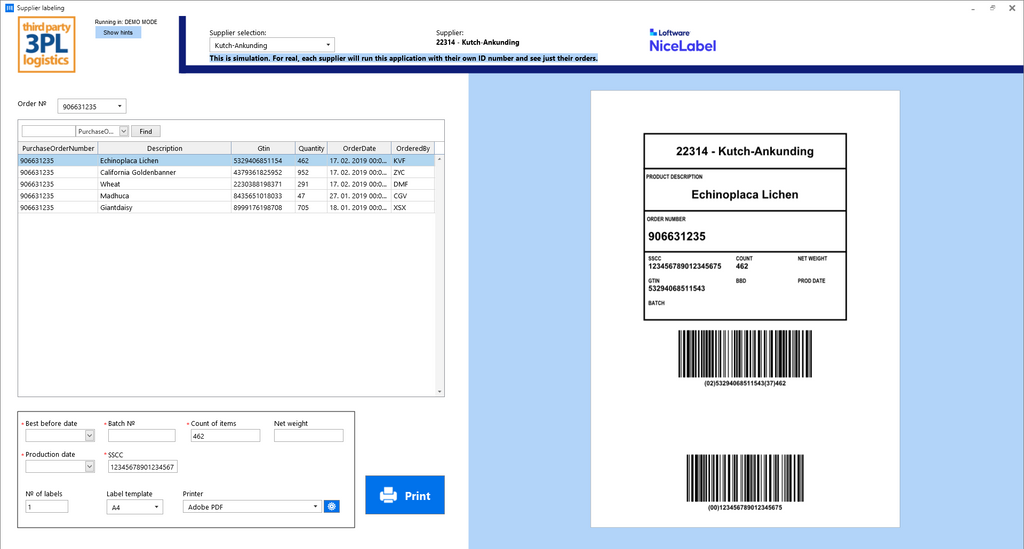
Task: Click the supplier name 22314 - Kutch-Ankunding
Action: click(x=477, y=42)
